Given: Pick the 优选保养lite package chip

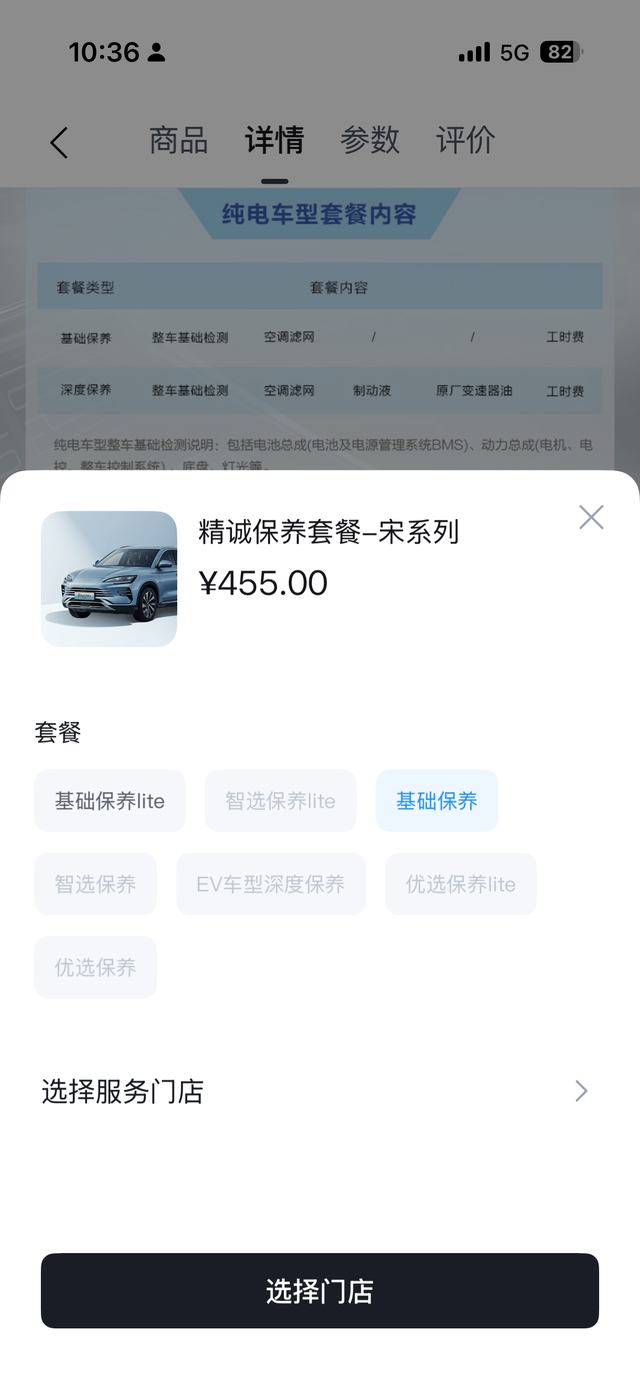Looking at the screenshot, I should pyautogui.click(x=460, y=884).
